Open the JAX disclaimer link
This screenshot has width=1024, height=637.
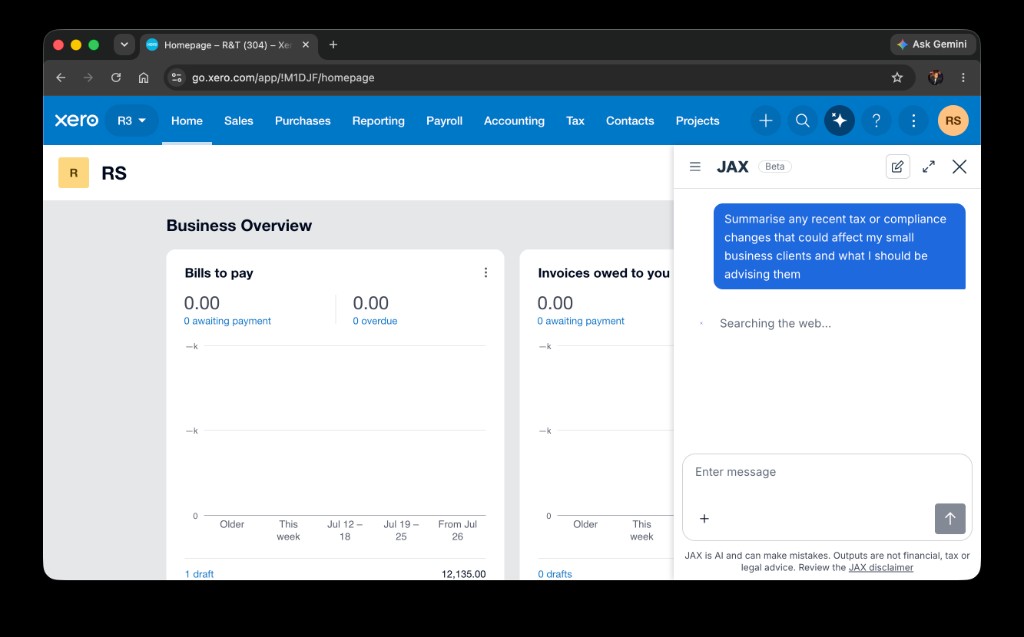[x=880, y=568]
